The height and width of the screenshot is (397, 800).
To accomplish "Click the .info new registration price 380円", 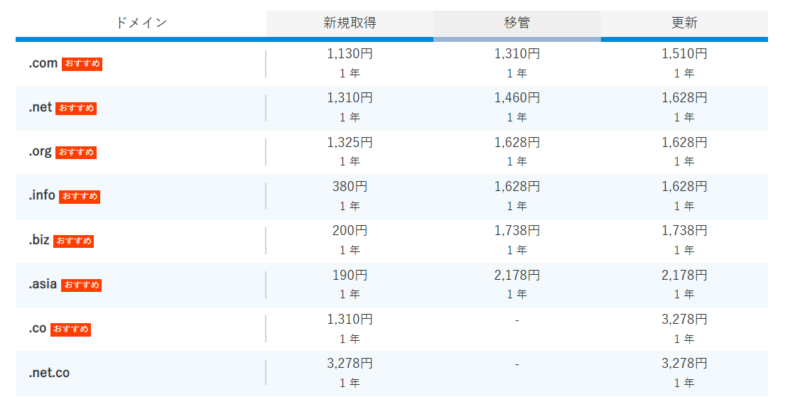I will (350, 187).
